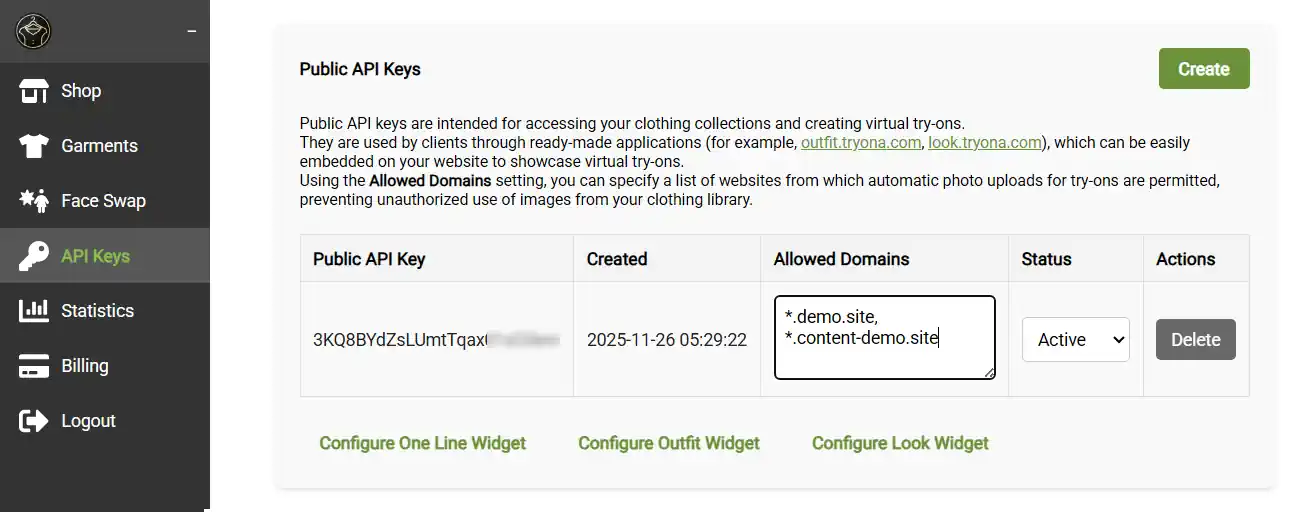
Task: Click the Billing credit card icon
Action: point(34,366)
